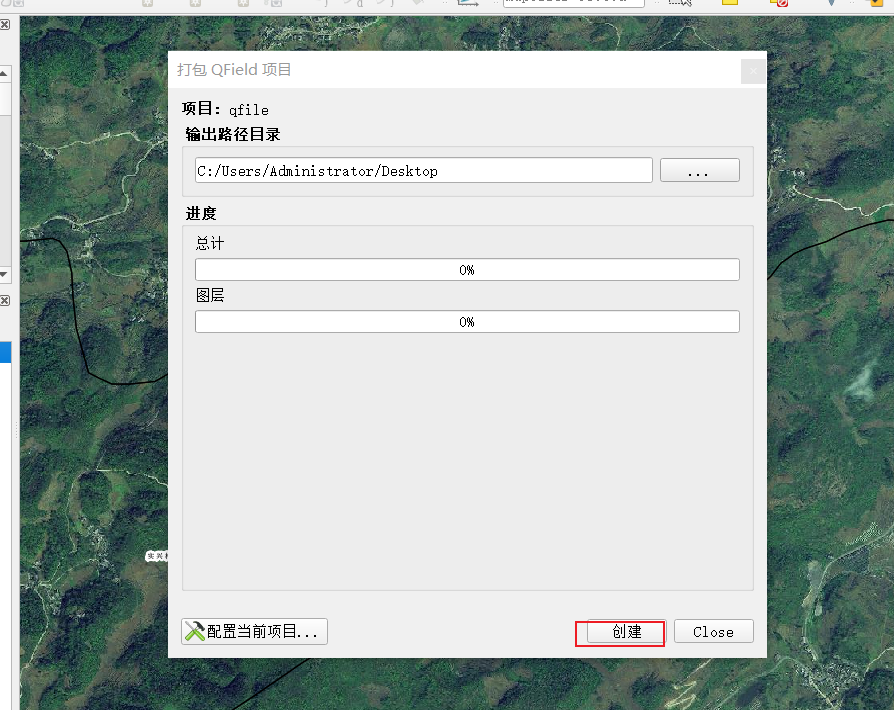Screen dimensions: 894x710
Task: Click Close to dismiss the QField dialog
Action: [x=713, y=631]
